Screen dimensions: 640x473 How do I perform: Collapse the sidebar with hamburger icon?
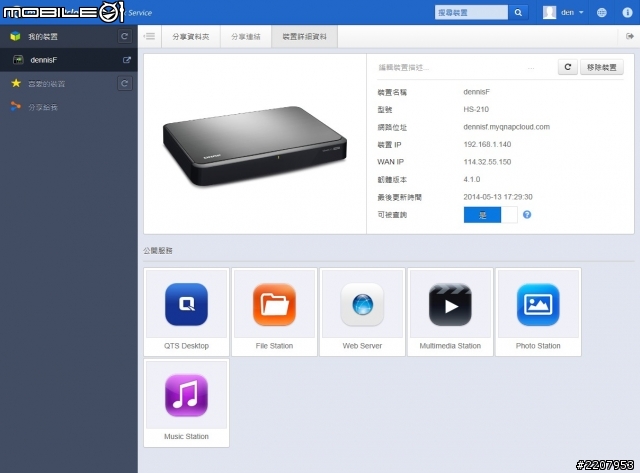pos(149,36)
